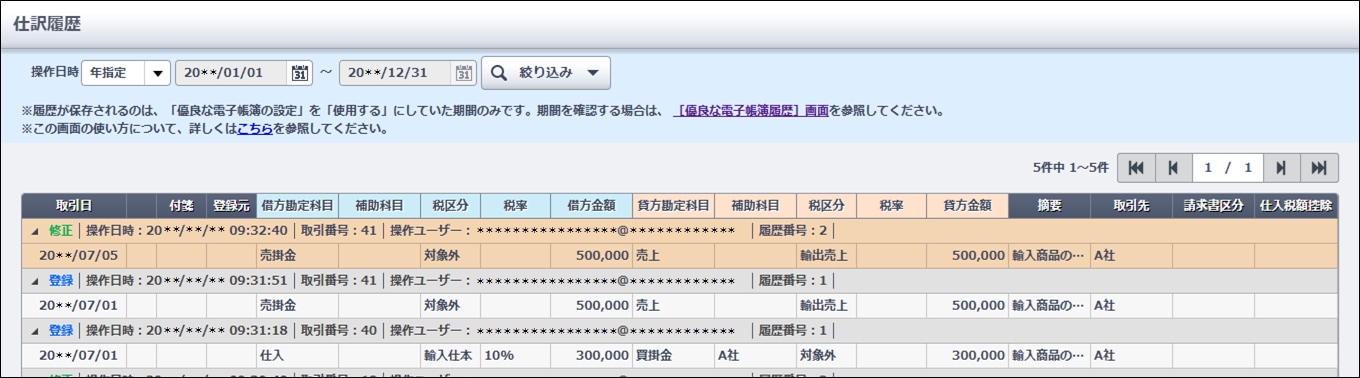Click the 10% tax rate cell

coord(515,355)
